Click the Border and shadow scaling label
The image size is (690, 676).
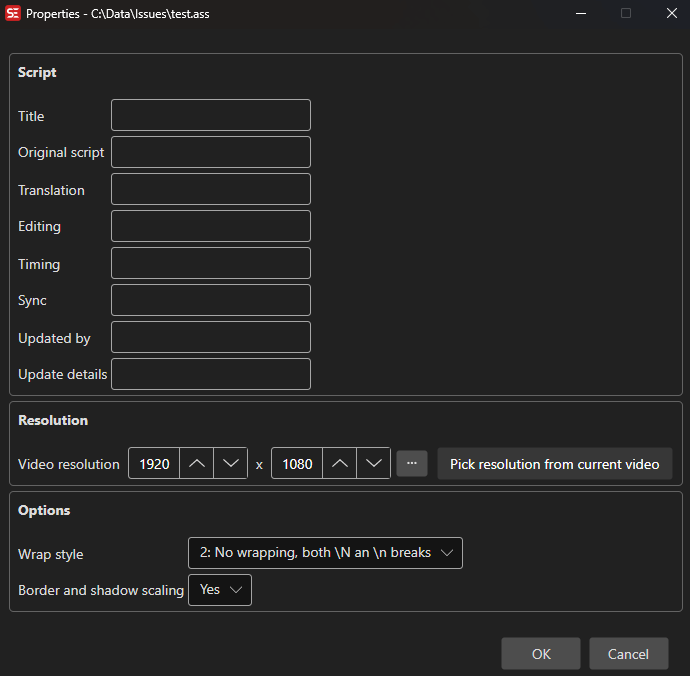coord(101,591)
